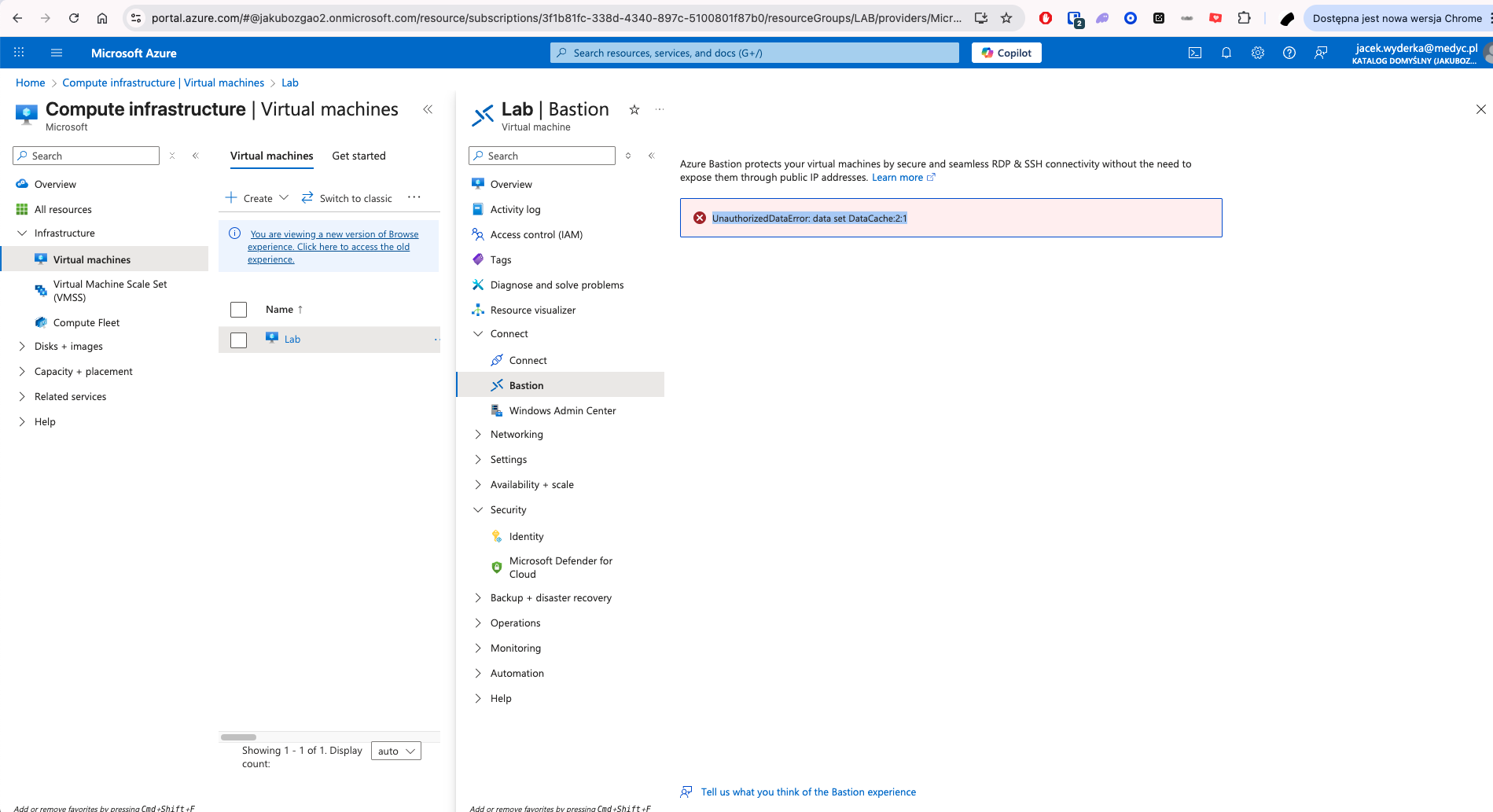
Task: Open Microsoft Defender for Cloud
Action: pos(561,568)
